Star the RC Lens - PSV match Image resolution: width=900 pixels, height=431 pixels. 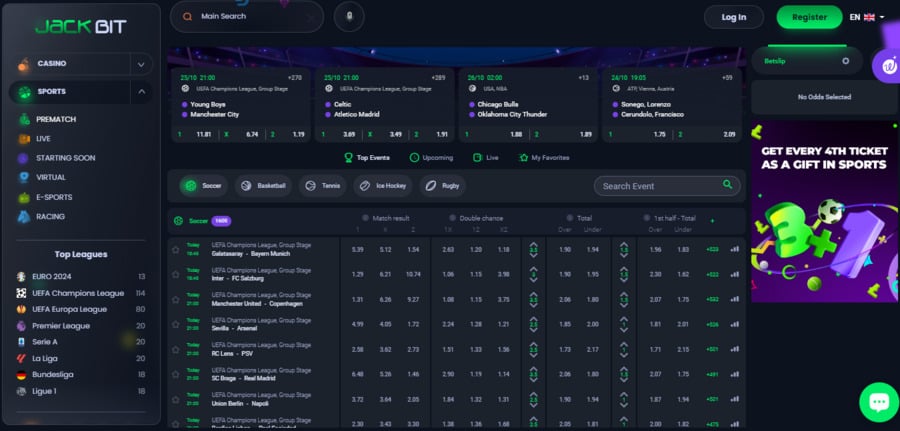(x=176, y=350)
